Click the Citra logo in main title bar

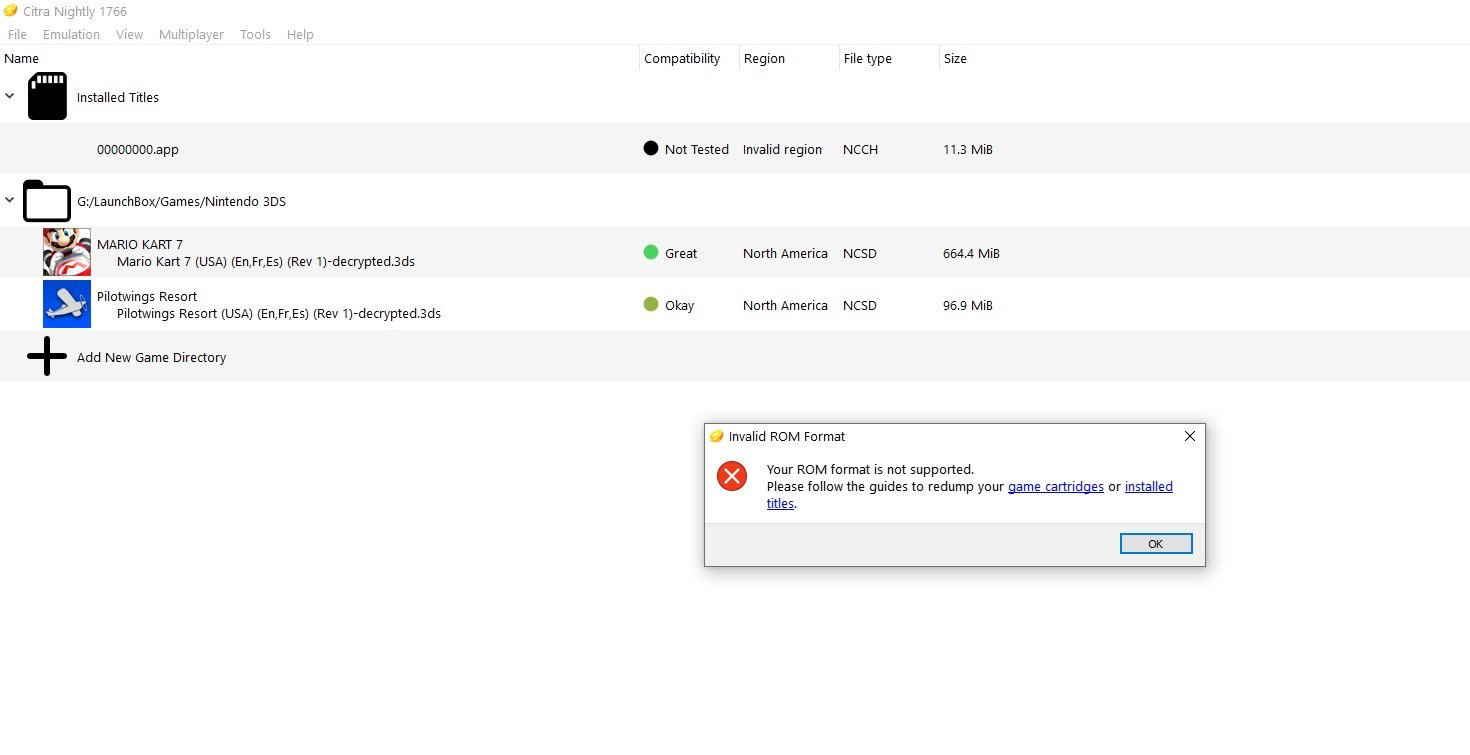(x=11, y=11)
